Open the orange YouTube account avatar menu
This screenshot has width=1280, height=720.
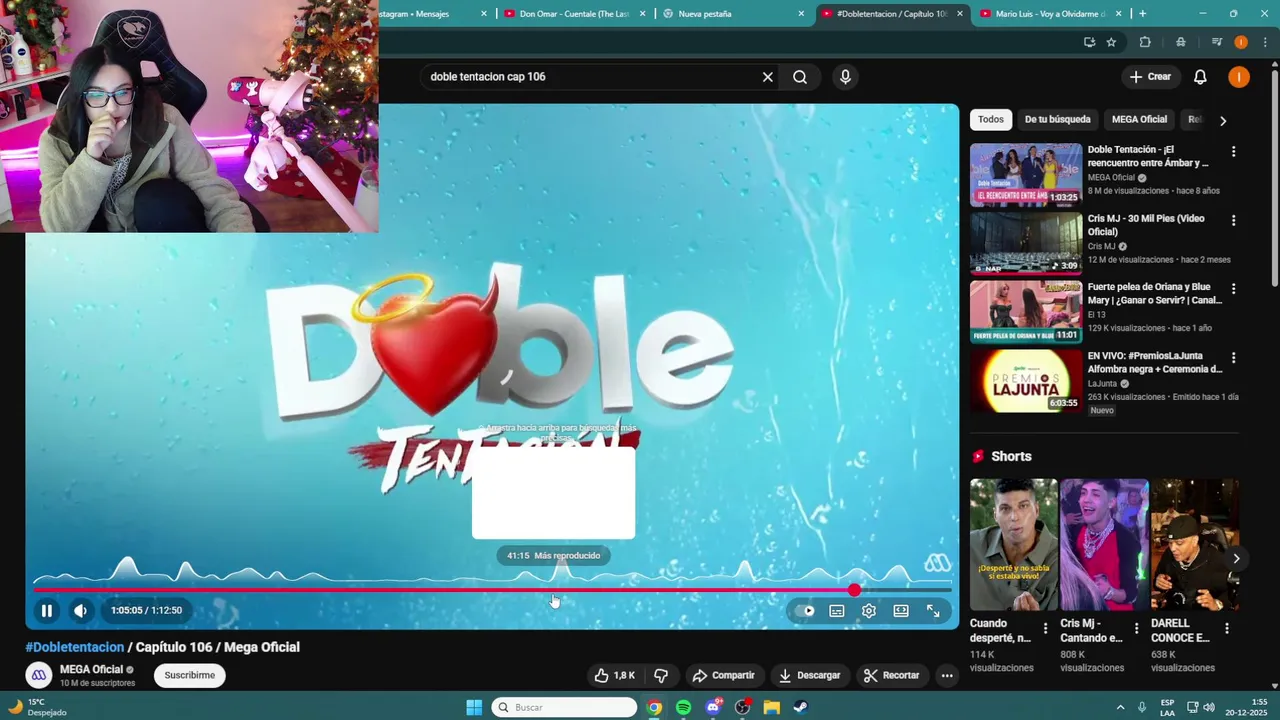point(1239,77)
